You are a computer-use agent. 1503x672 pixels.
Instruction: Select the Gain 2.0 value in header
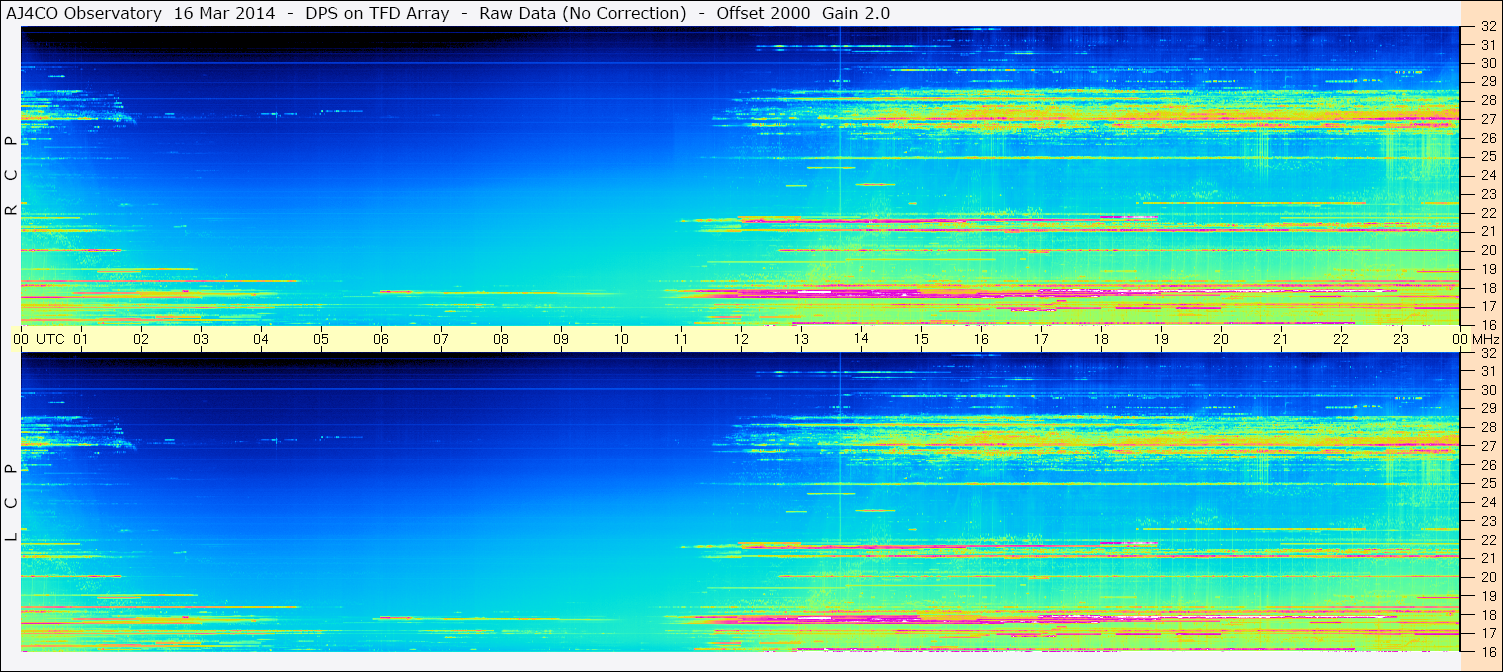point(856,13)
